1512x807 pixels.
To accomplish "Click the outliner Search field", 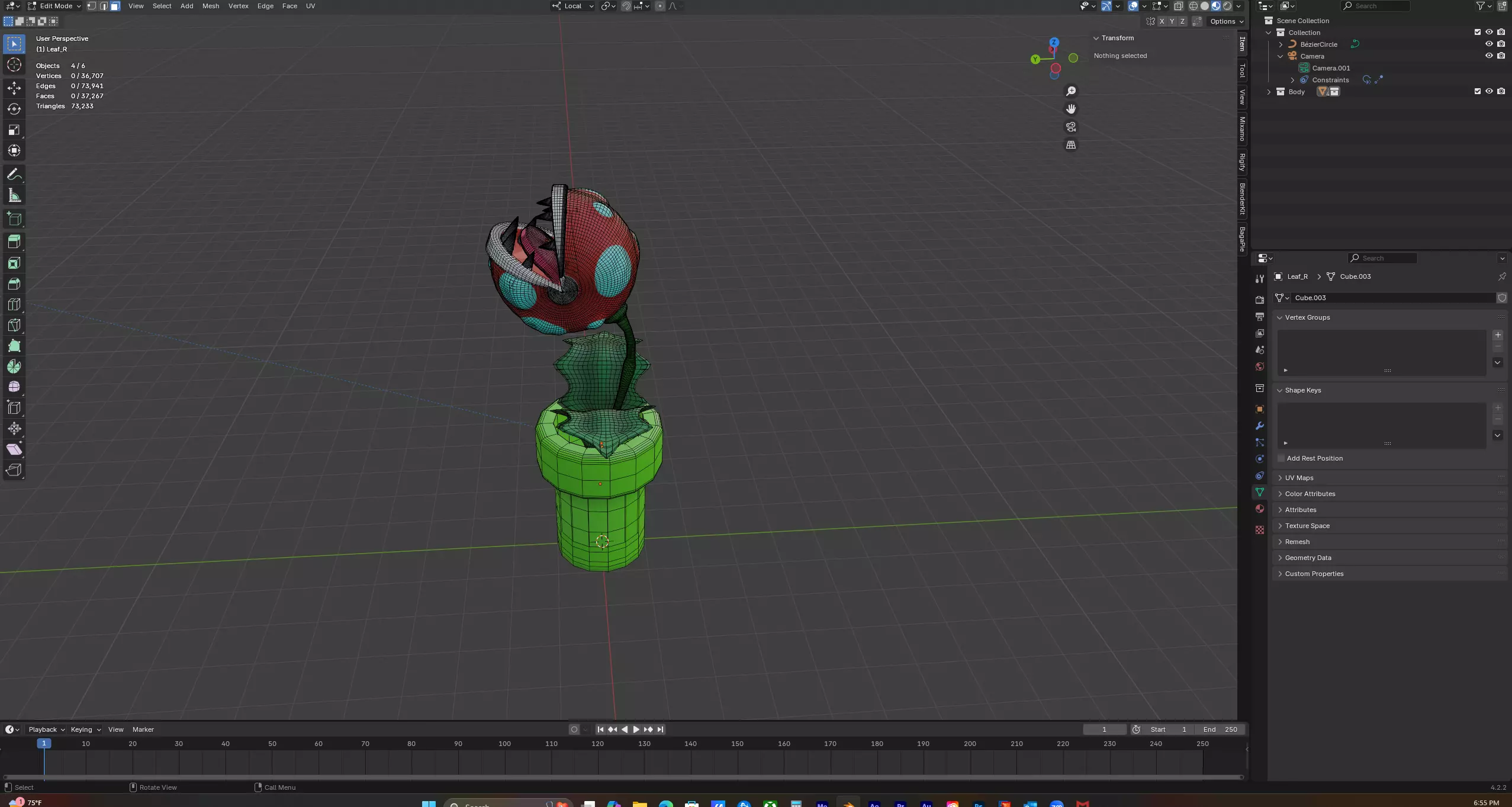I will coord(1375,6).
